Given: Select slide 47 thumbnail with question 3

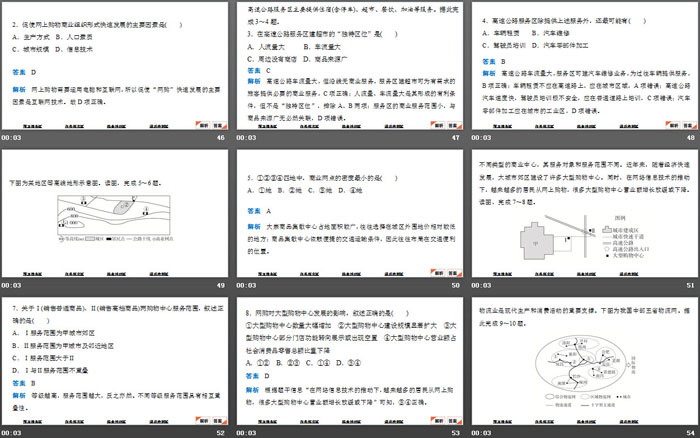Looking at the screenshot, I should pyautogui.click(x=350, y=66).
